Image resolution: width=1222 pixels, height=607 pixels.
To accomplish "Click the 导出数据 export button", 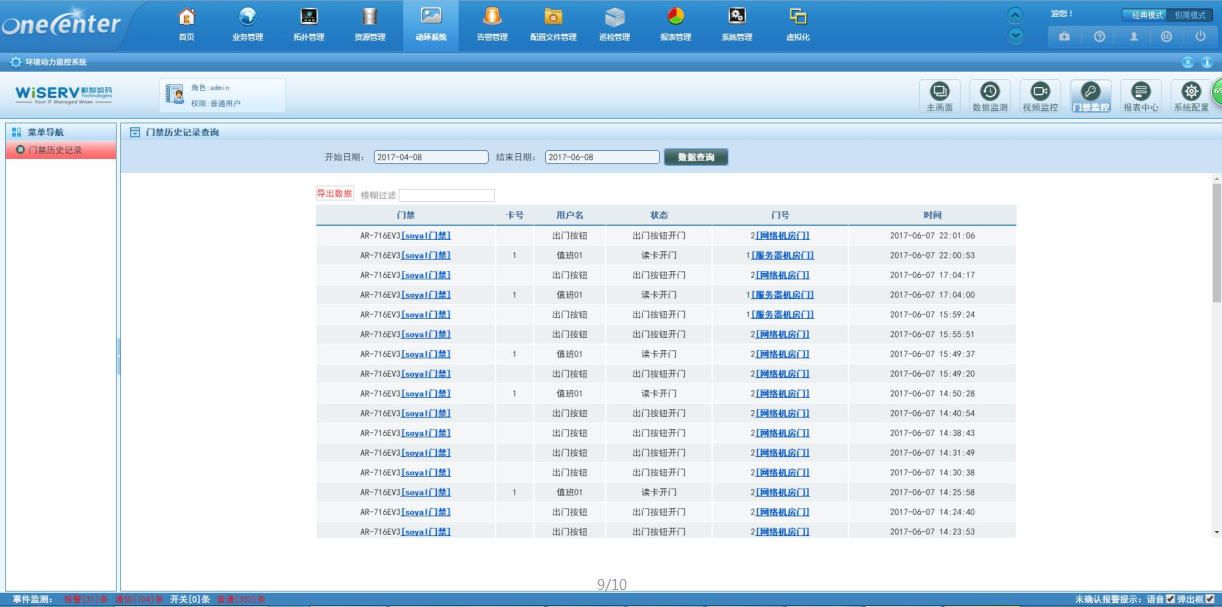I will click(x=335, y=194).
